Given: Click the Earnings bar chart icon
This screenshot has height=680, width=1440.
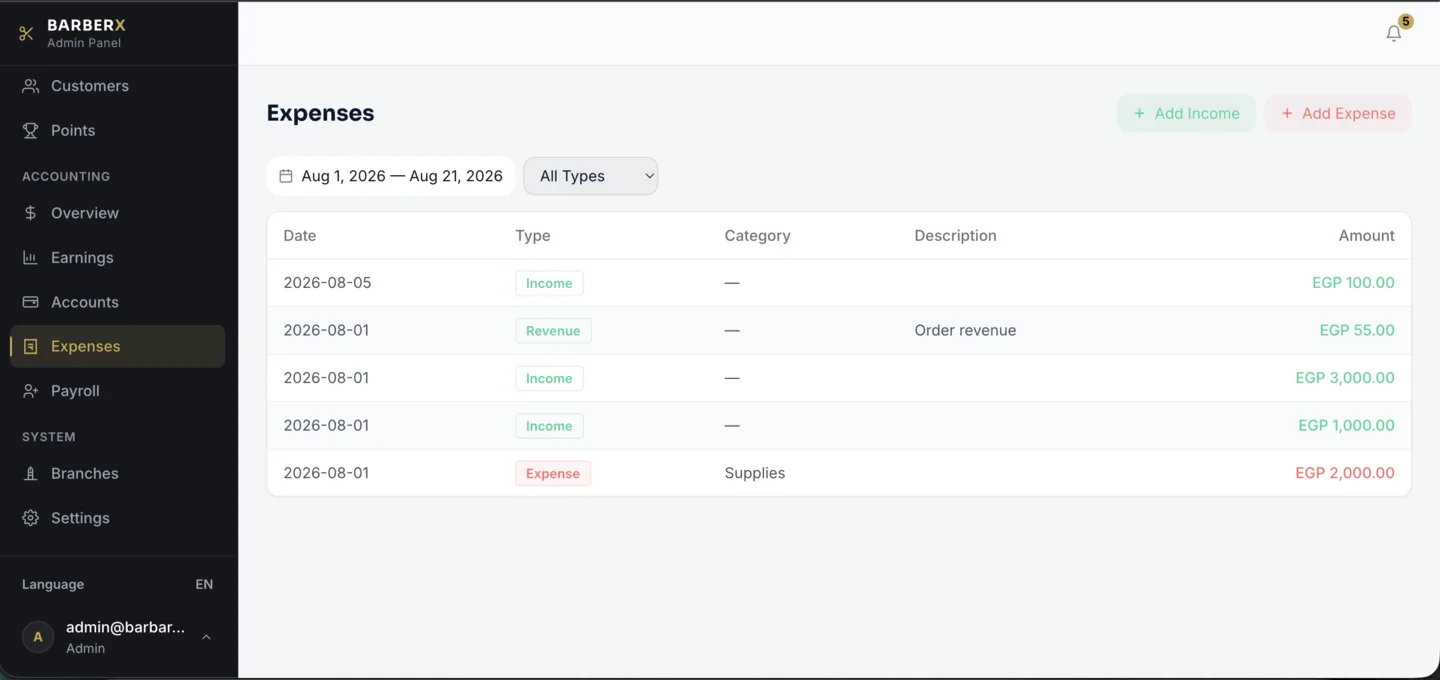Looking at the screenshot, I should point(31,257).
